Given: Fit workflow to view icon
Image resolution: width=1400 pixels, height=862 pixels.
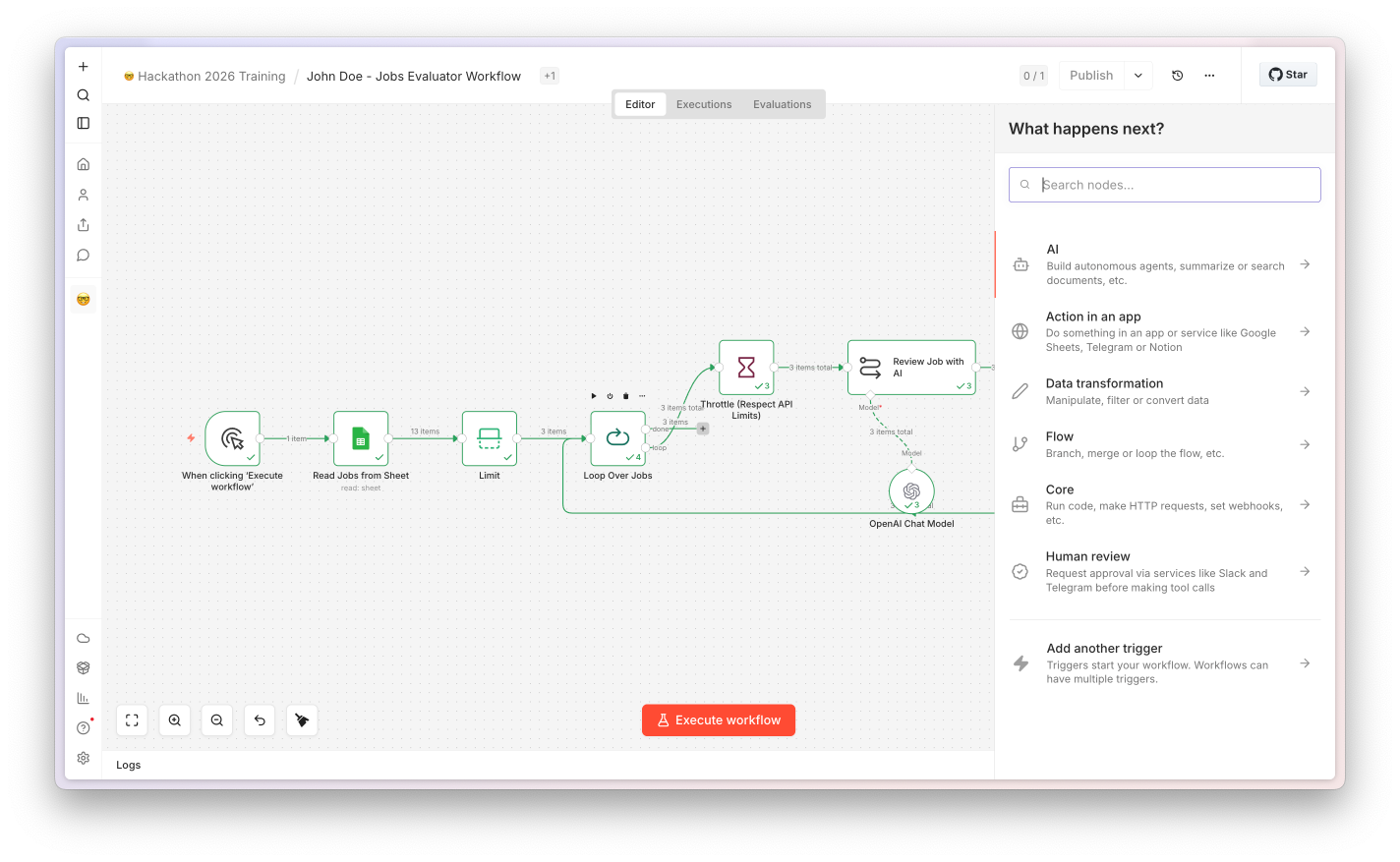Looking at the screenshot, I should click(132, 720).
